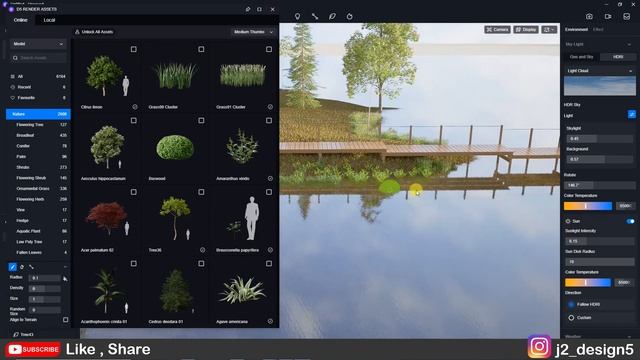Open the viewport options dropdown beside Display

point(549,29)
